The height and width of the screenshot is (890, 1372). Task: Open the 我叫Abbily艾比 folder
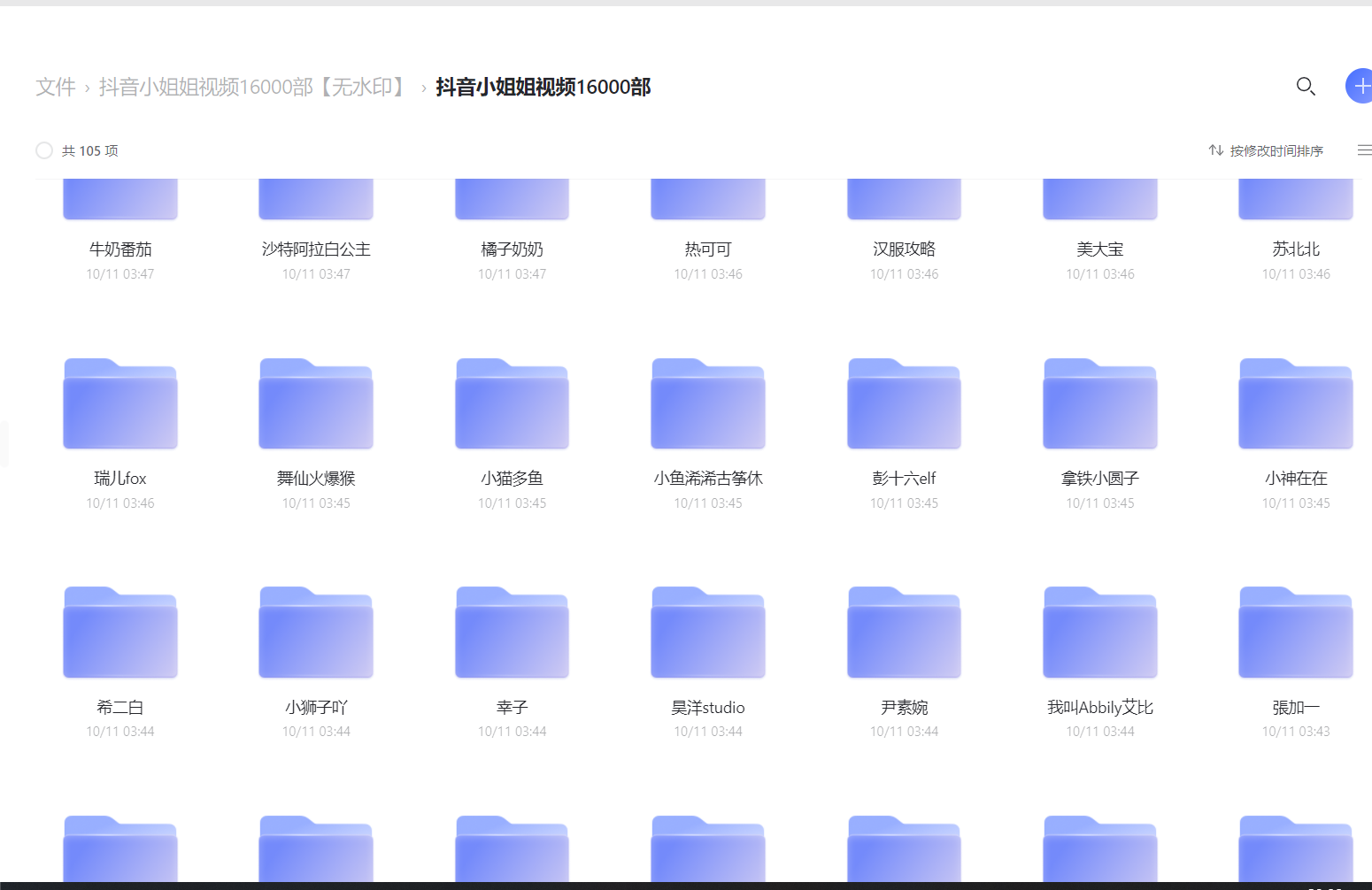[x=1100, y=633]
